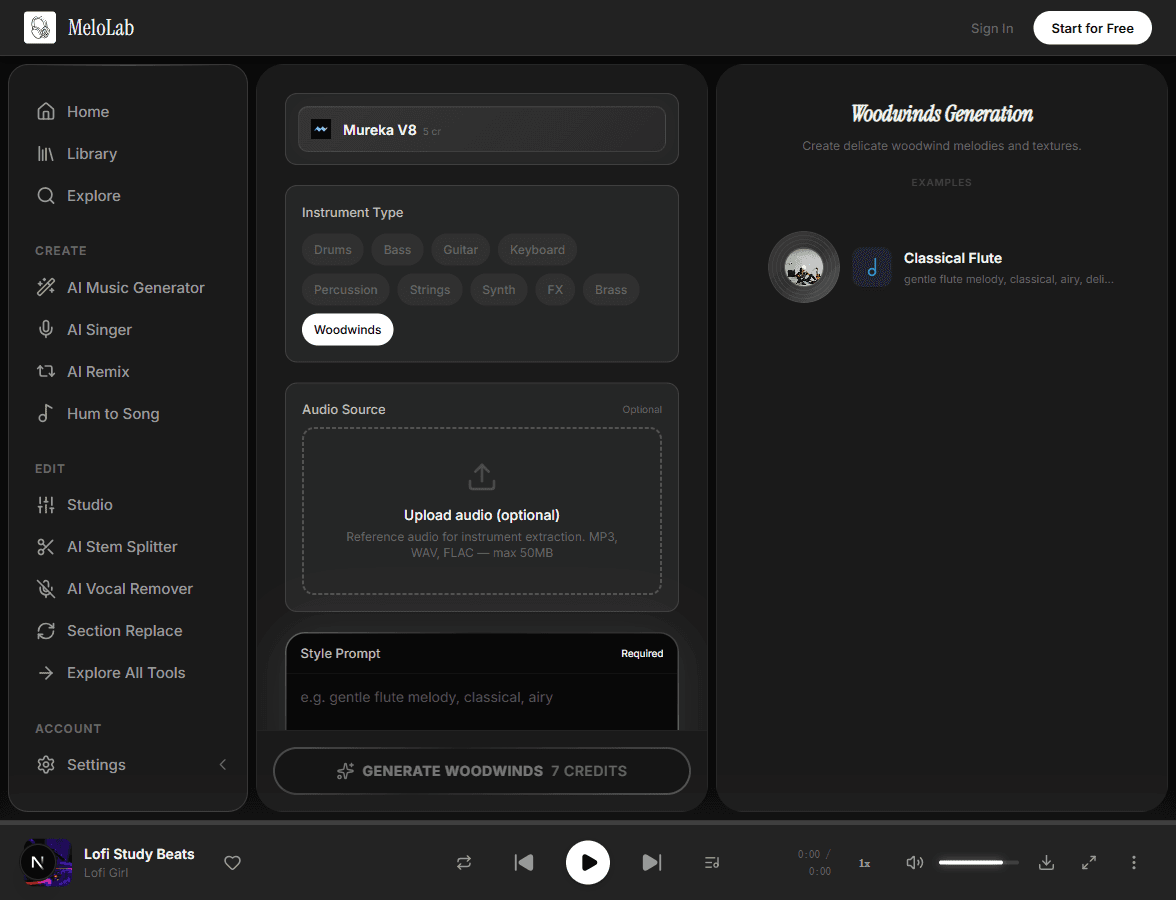This screenshot has height=900, width=1176.
Task: Click the Mureka V8 wave logo icon
Action: click(321, 129)
